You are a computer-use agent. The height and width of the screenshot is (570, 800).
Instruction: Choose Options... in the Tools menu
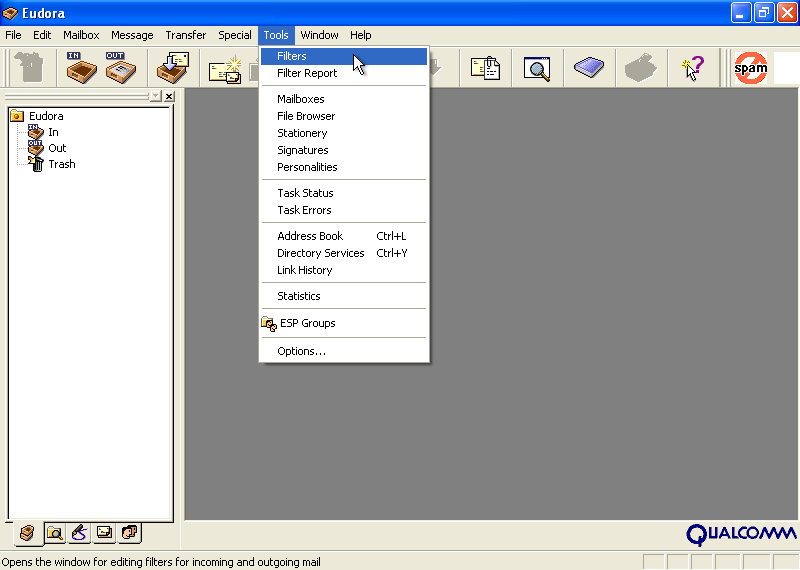(344, 351)
